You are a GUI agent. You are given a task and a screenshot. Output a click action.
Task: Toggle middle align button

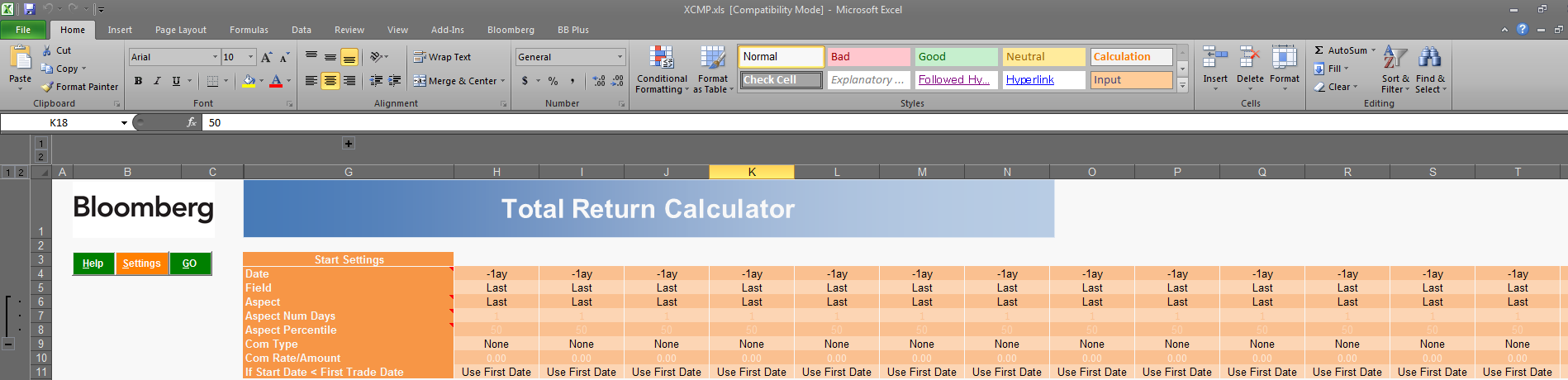pos(330,57)
